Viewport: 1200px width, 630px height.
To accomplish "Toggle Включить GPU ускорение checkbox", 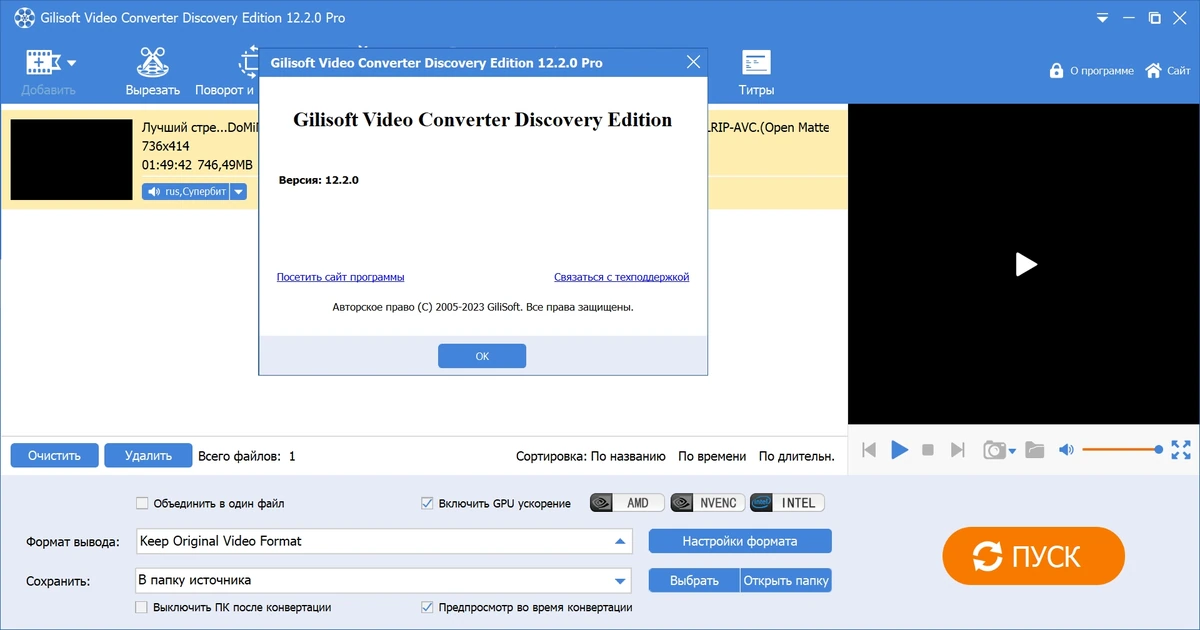I will click(428, 503).
